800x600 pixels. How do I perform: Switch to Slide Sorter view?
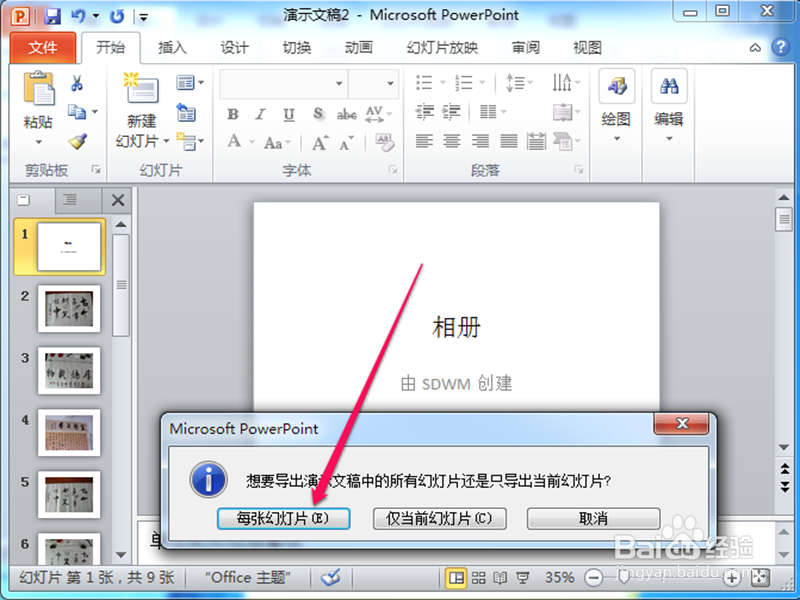pos(478,578)
